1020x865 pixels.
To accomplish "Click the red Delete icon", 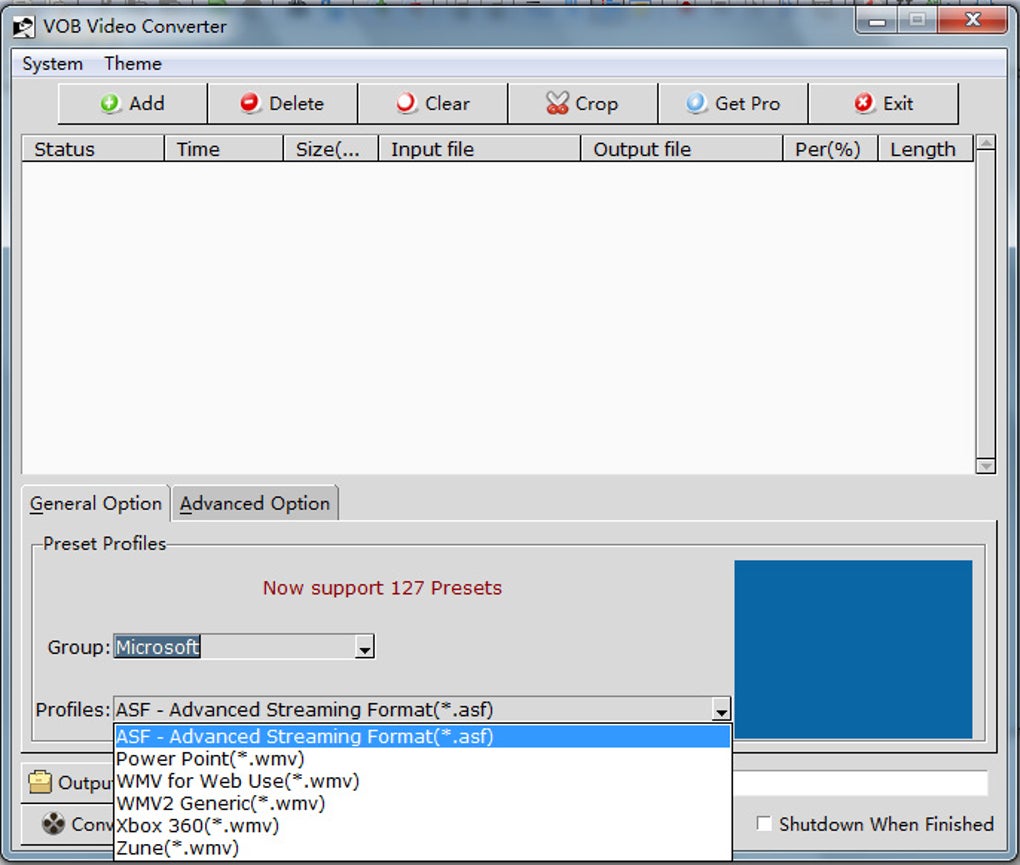I will 250,103.
